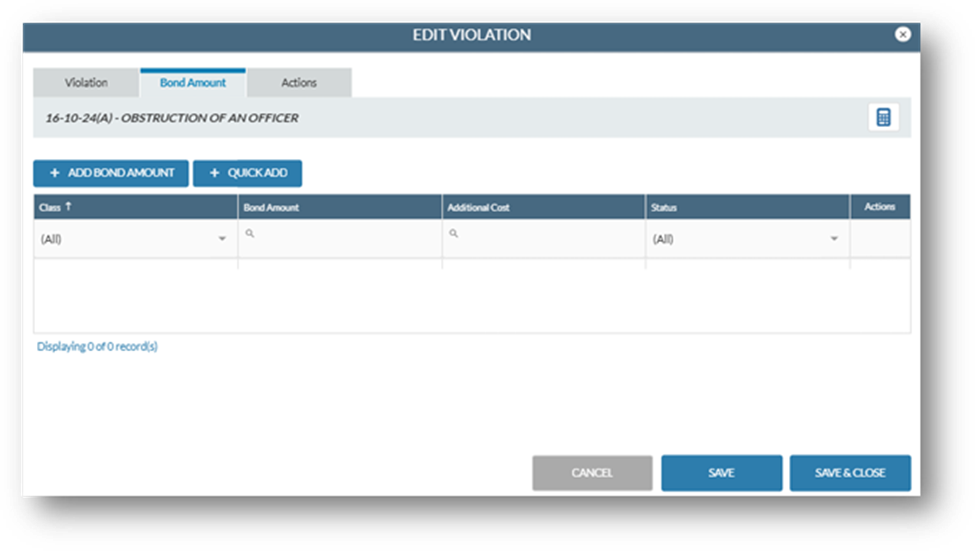Click the Save button
The height and width of the screenshot is (552, 975).
tap(721, 473)
